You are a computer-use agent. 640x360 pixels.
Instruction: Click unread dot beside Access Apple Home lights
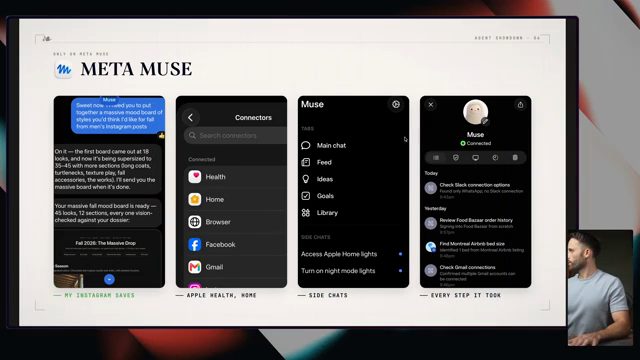click(x=400, y=254)
